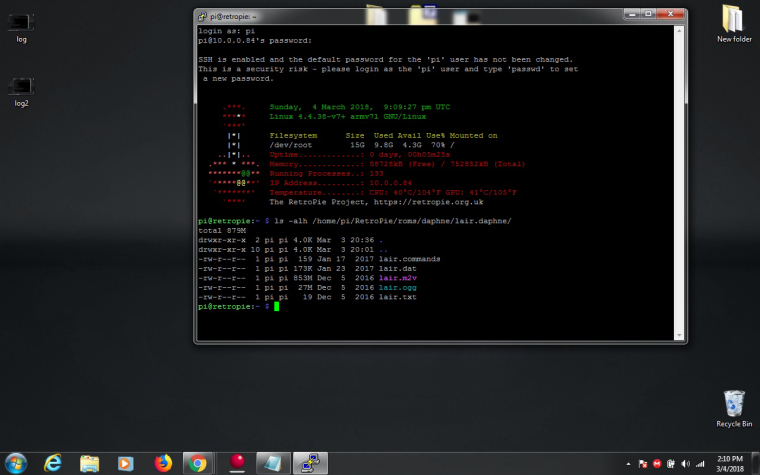Click the '853M' file size value

pyautogui.click(x=302, y=278)
